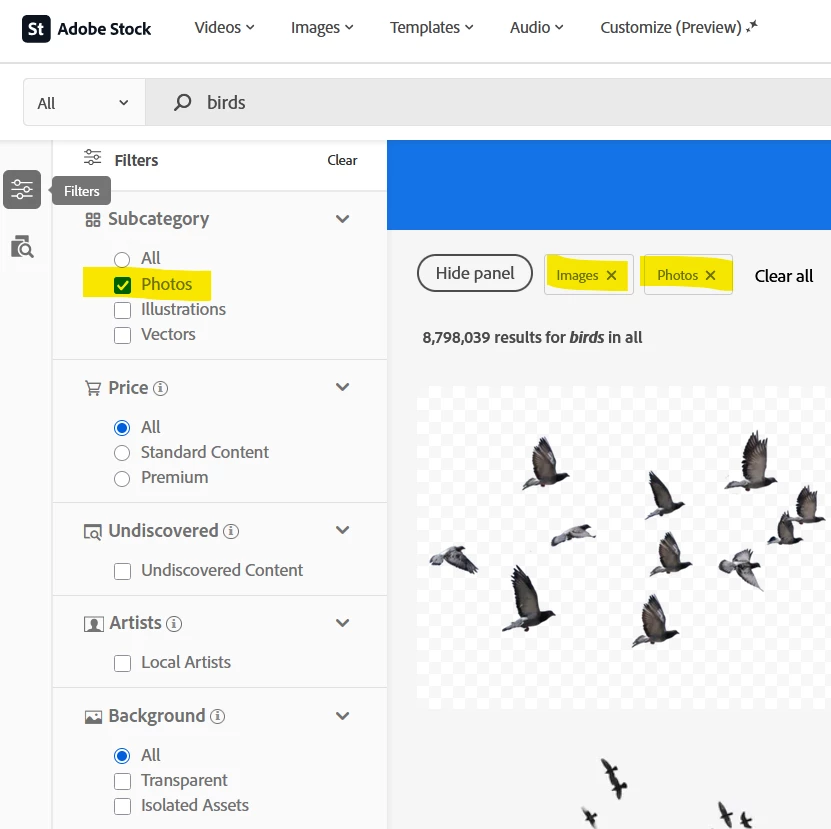Screen dimensions: 831x829
Task: Open the Audio menu
Action: (536, 28)
